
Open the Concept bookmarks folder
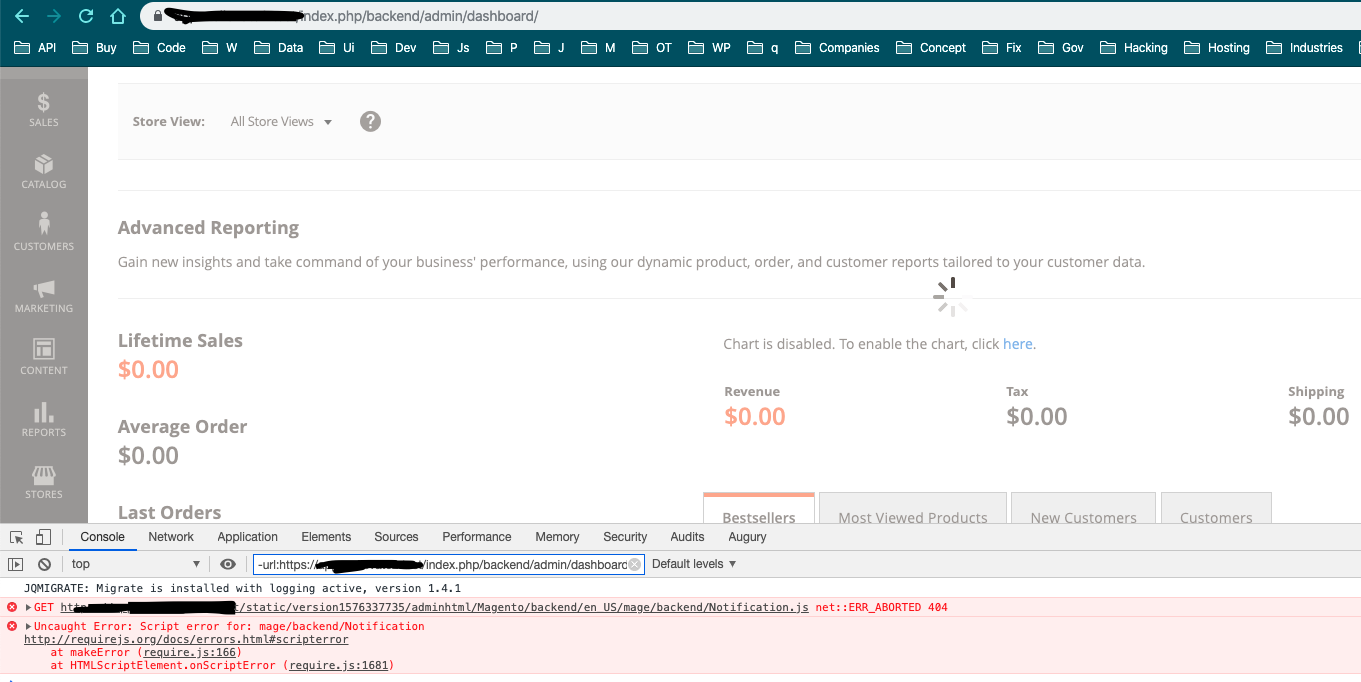(x=931, y=47)
